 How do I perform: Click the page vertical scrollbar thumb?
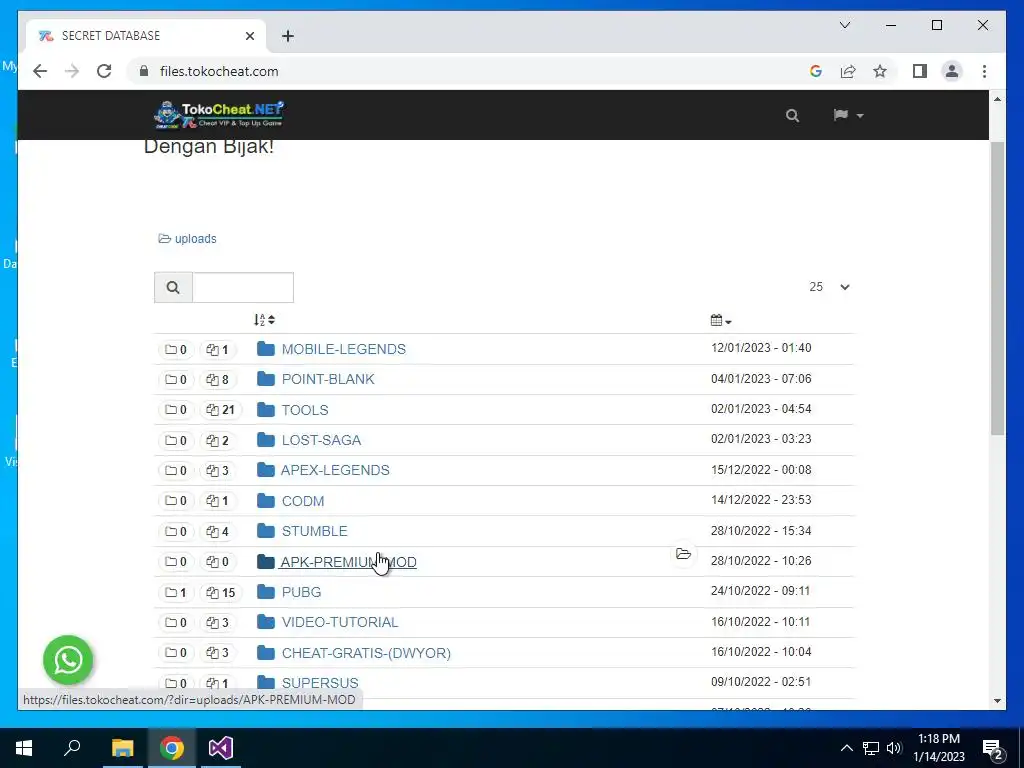(x=997, y=287)
